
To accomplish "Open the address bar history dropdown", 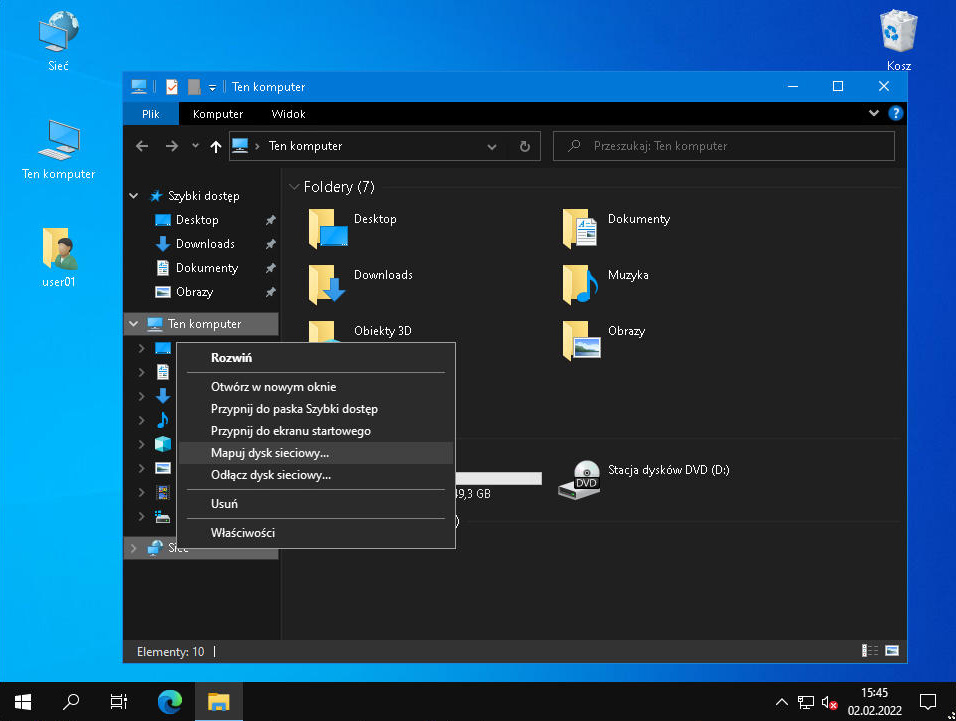I will pyautogui.click(x=492, y=146).
